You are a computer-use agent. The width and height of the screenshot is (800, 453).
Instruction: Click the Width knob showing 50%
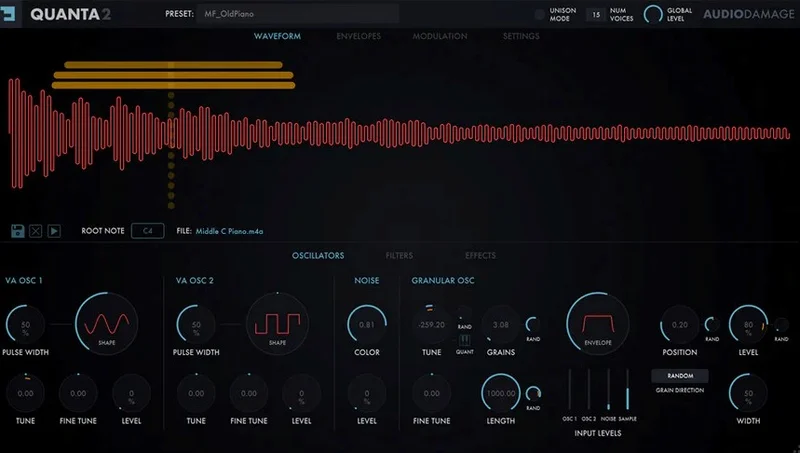[748, 393]
